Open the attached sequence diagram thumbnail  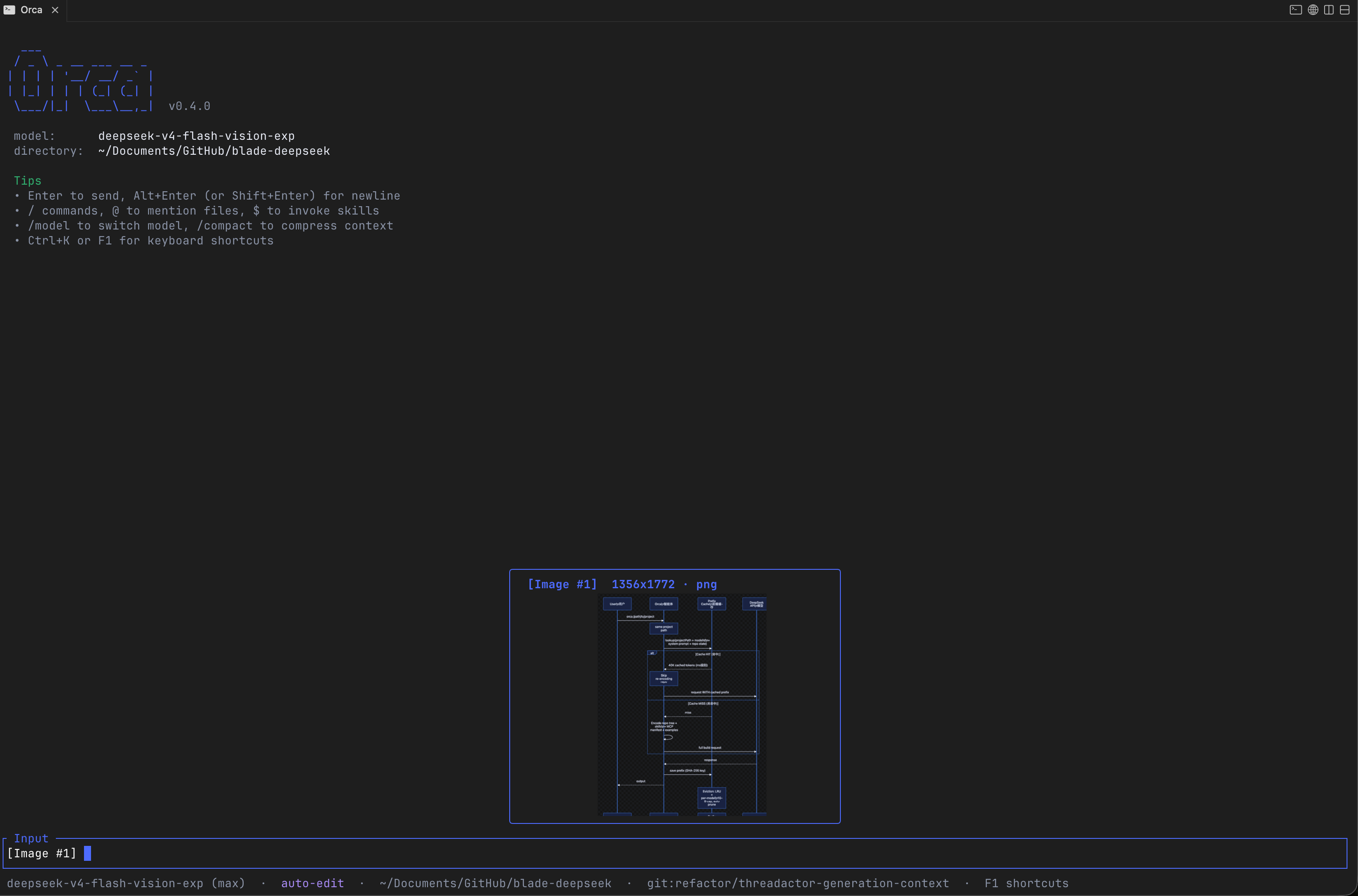[x=682, y=705]
